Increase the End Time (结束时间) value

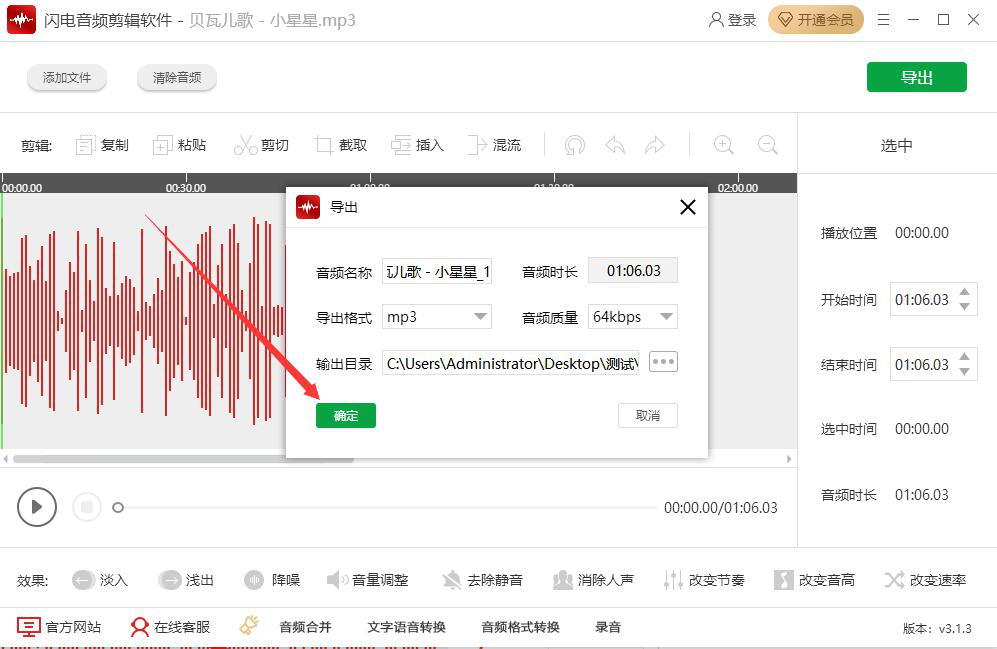click(x=965, y=357)
